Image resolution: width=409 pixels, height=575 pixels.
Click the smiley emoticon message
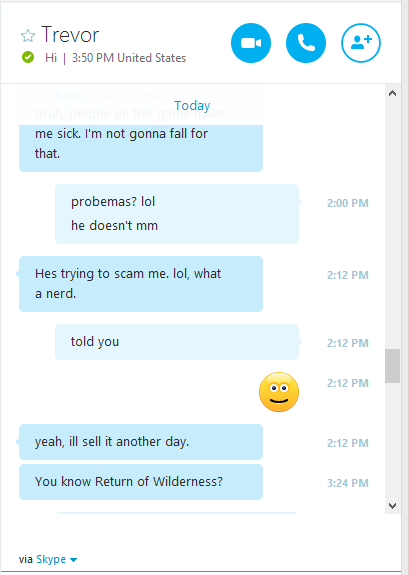coord(279,392)
